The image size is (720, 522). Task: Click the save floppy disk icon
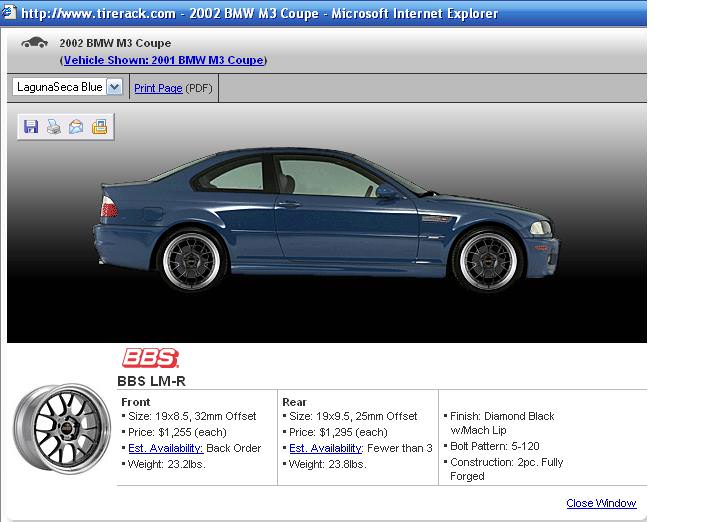click(31, 126)
